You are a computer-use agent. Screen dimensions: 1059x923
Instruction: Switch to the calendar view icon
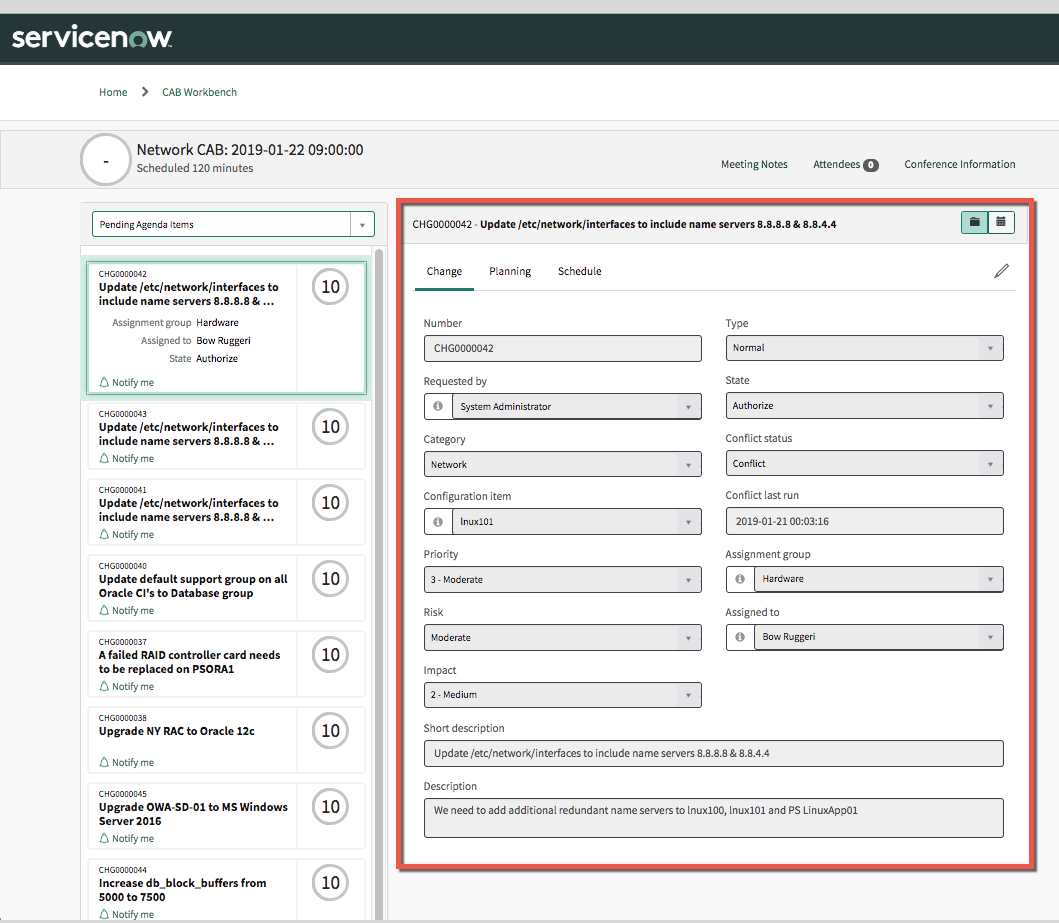[1001, 222]
